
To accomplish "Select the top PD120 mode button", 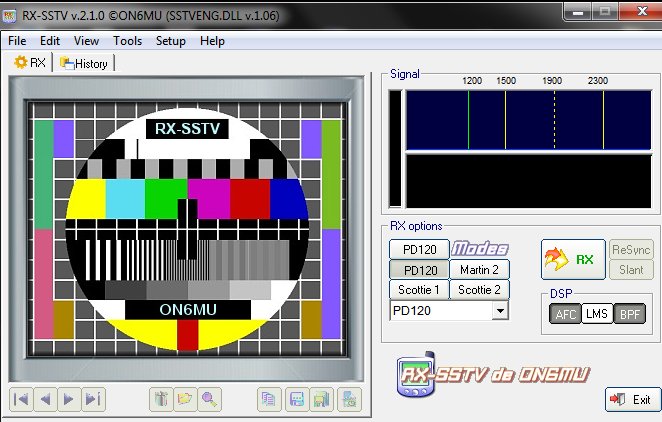I will [x=419, y=249].
